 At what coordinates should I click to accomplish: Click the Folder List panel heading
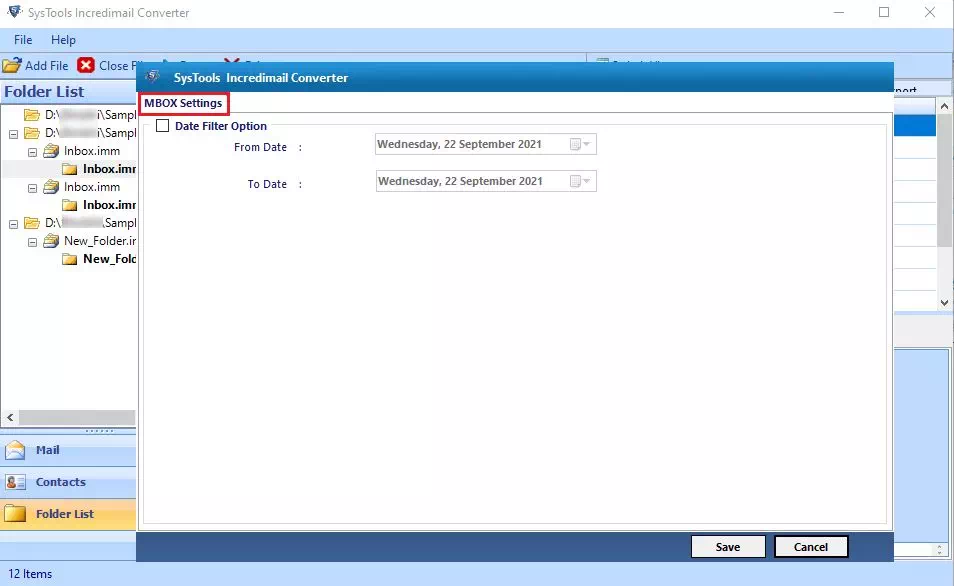pos(44,91)
